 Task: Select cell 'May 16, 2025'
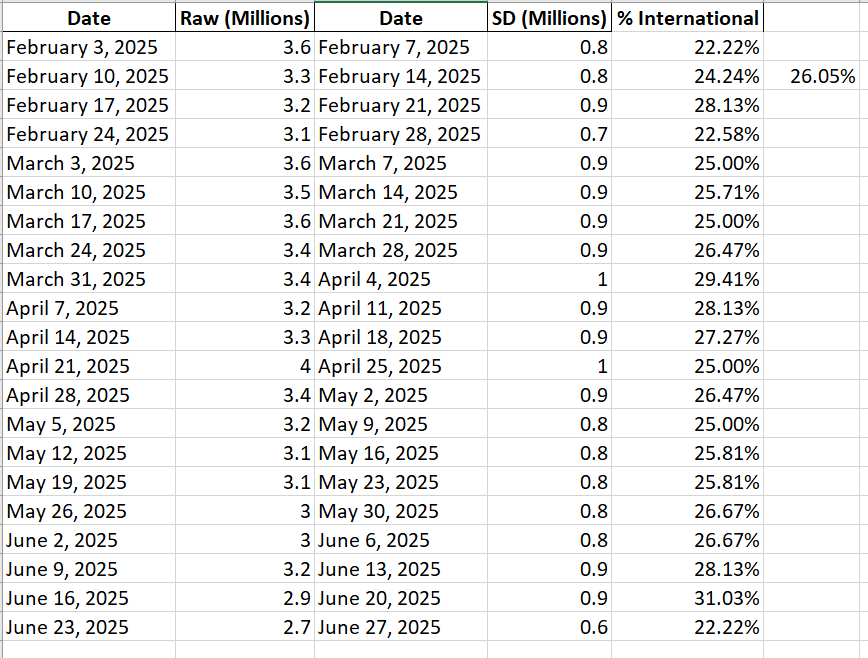click(x=401, y=453)
